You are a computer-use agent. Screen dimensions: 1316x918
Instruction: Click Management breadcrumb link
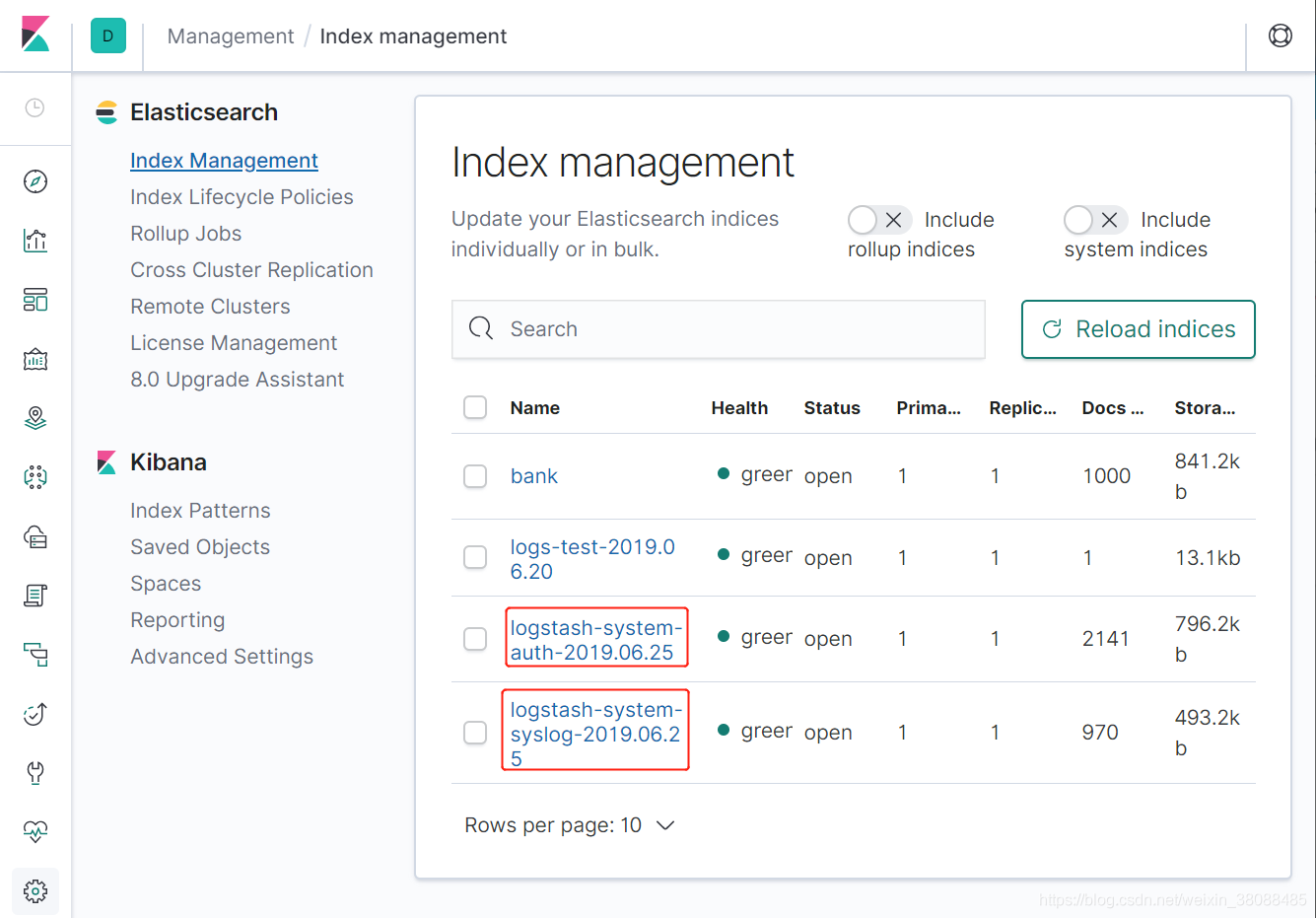(x=231, y=36)
